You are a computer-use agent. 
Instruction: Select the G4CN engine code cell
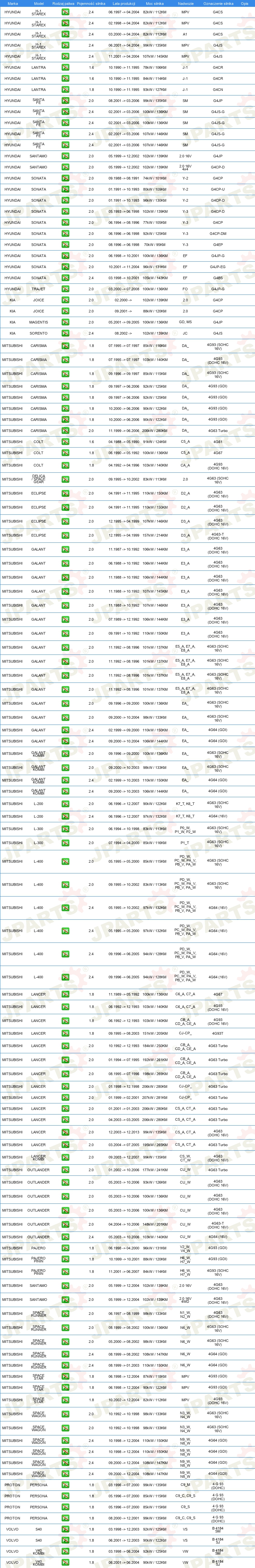218,90
